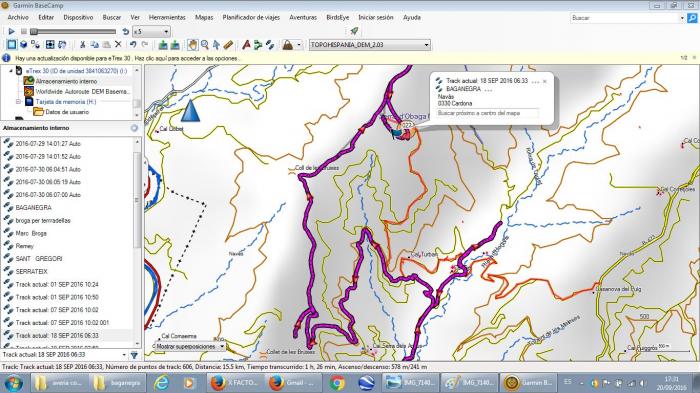Open the playback speed x5 dropdown
This screenshot has width=700, height=393.
[151, 32]
